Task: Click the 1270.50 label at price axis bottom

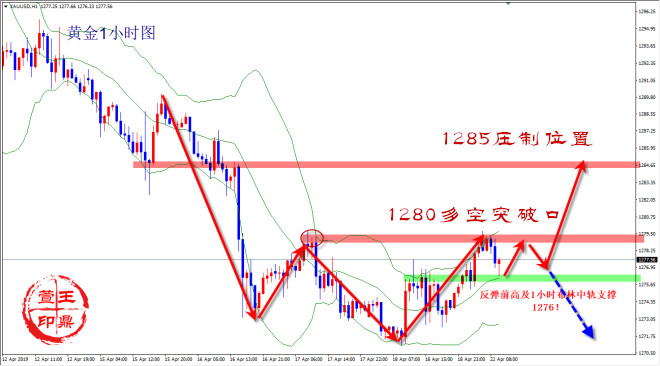Action: 647,353
